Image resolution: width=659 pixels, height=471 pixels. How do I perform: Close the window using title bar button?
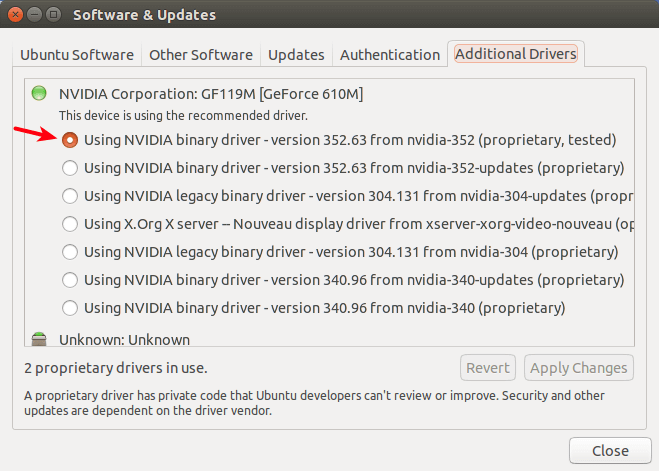(16, 15)
